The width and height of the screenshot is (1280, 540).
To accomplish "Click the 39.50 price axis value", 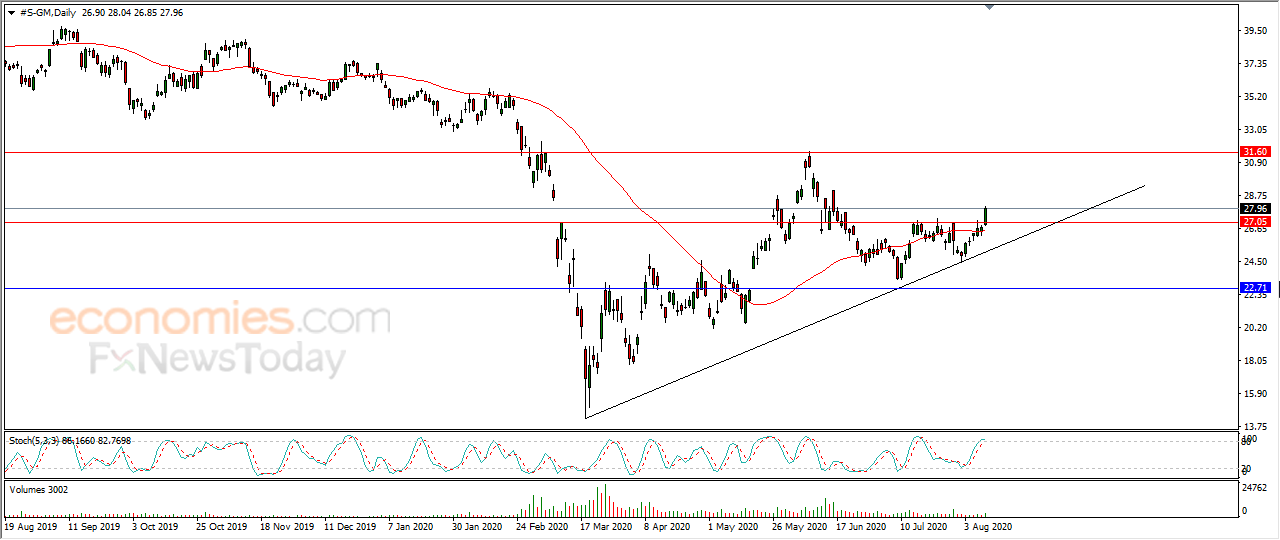I will [1255, 30].
